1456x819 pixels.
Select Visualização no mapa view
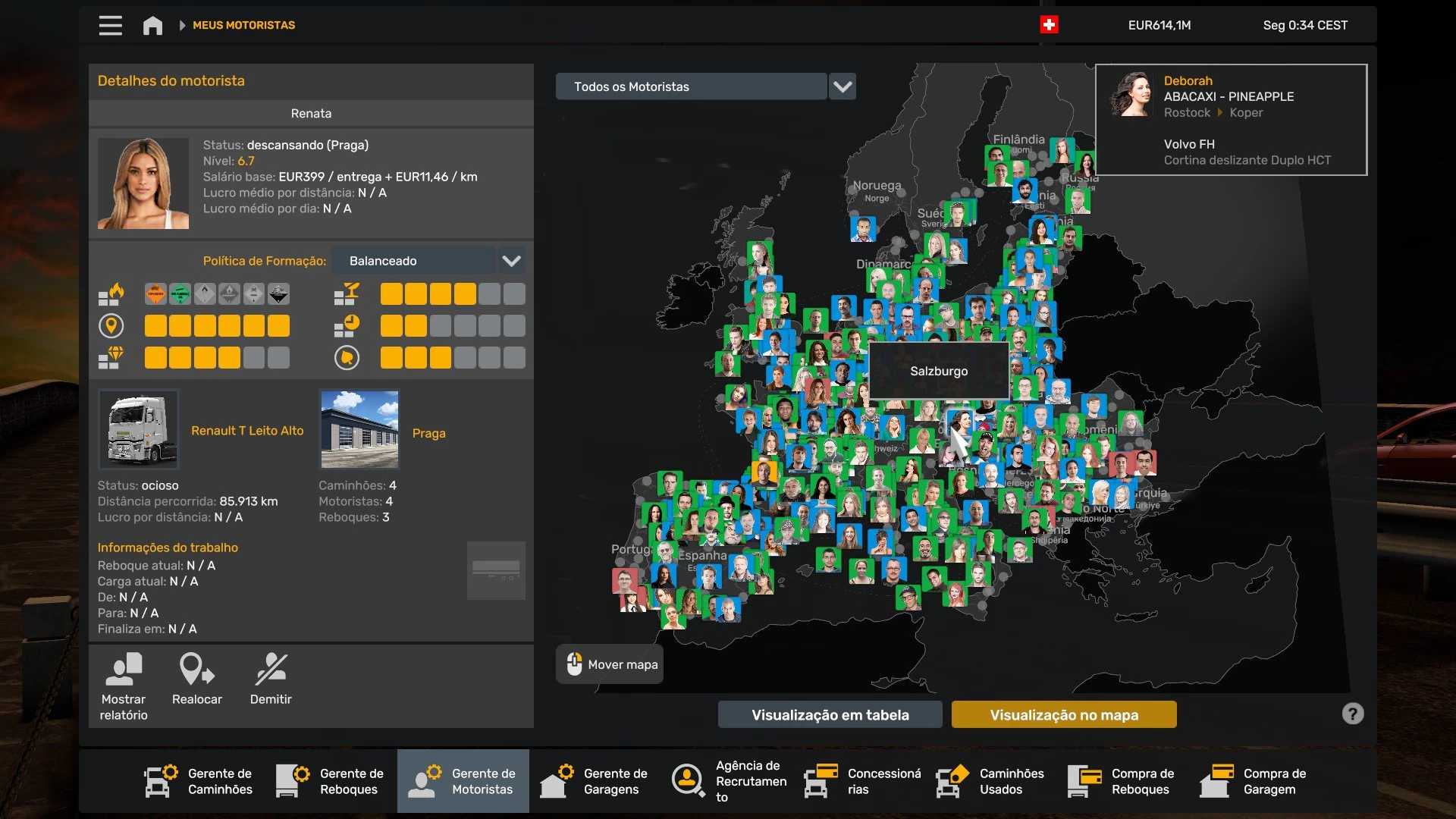pos(1064,714)
